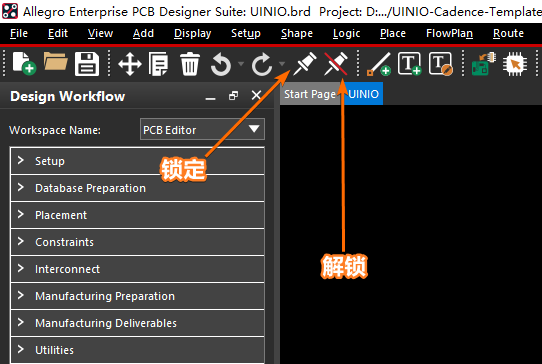542x364 pixels.
Task: Select the Add Line tool icon
Action: pos(379,64)
